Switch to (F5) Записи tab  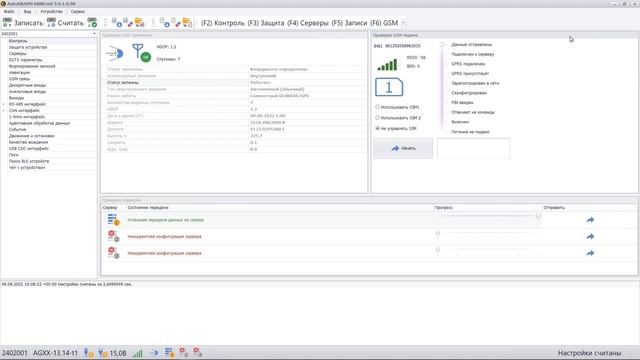349,23
